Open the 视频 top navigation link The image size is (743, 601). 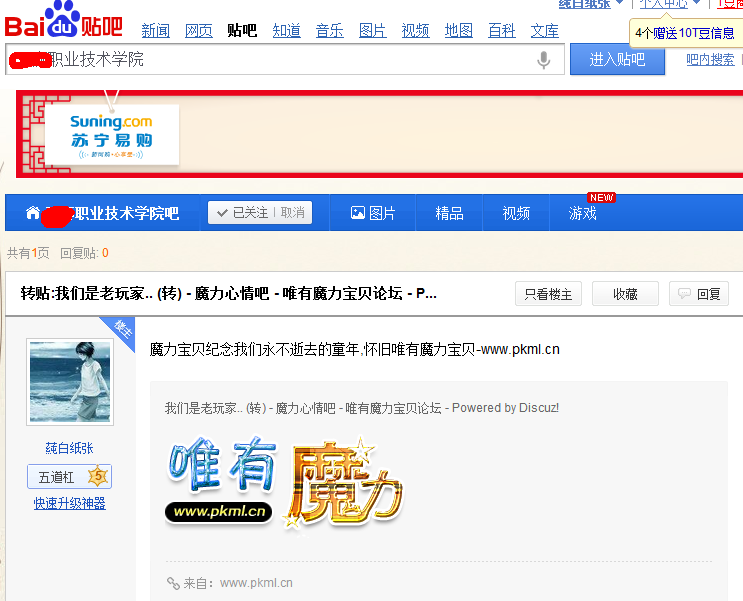pyautogui.click(x=416, y=31)
